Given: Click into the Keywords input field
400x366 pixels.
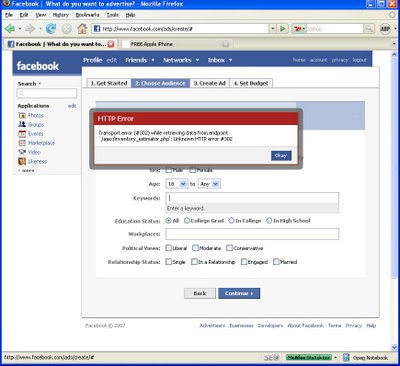Looking at the screenshot, I should click(x=252, y=198).
